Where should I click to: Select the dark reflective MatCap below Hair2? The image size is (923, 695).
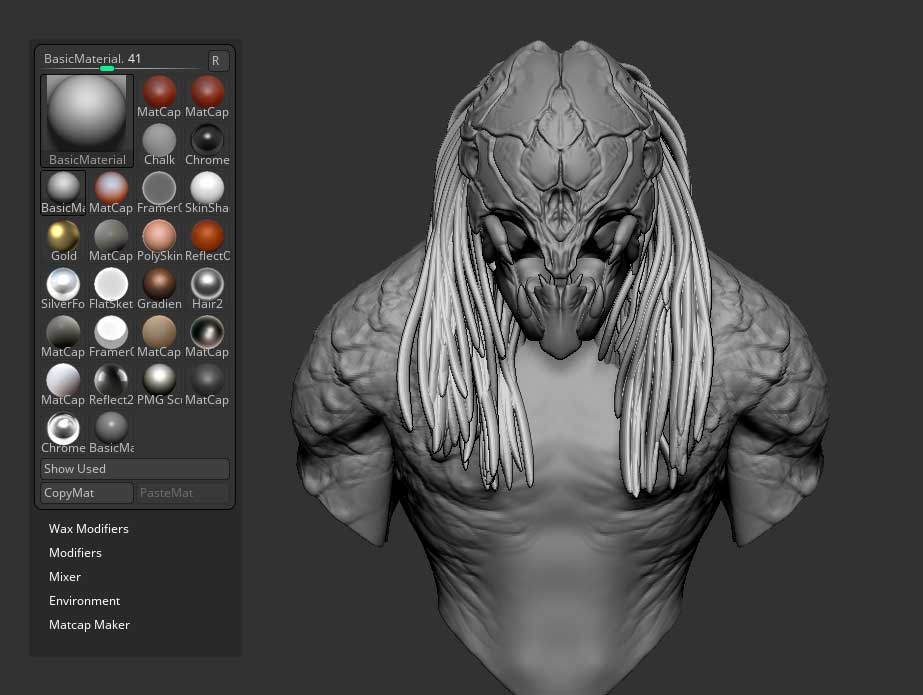[x=207, y=337]
